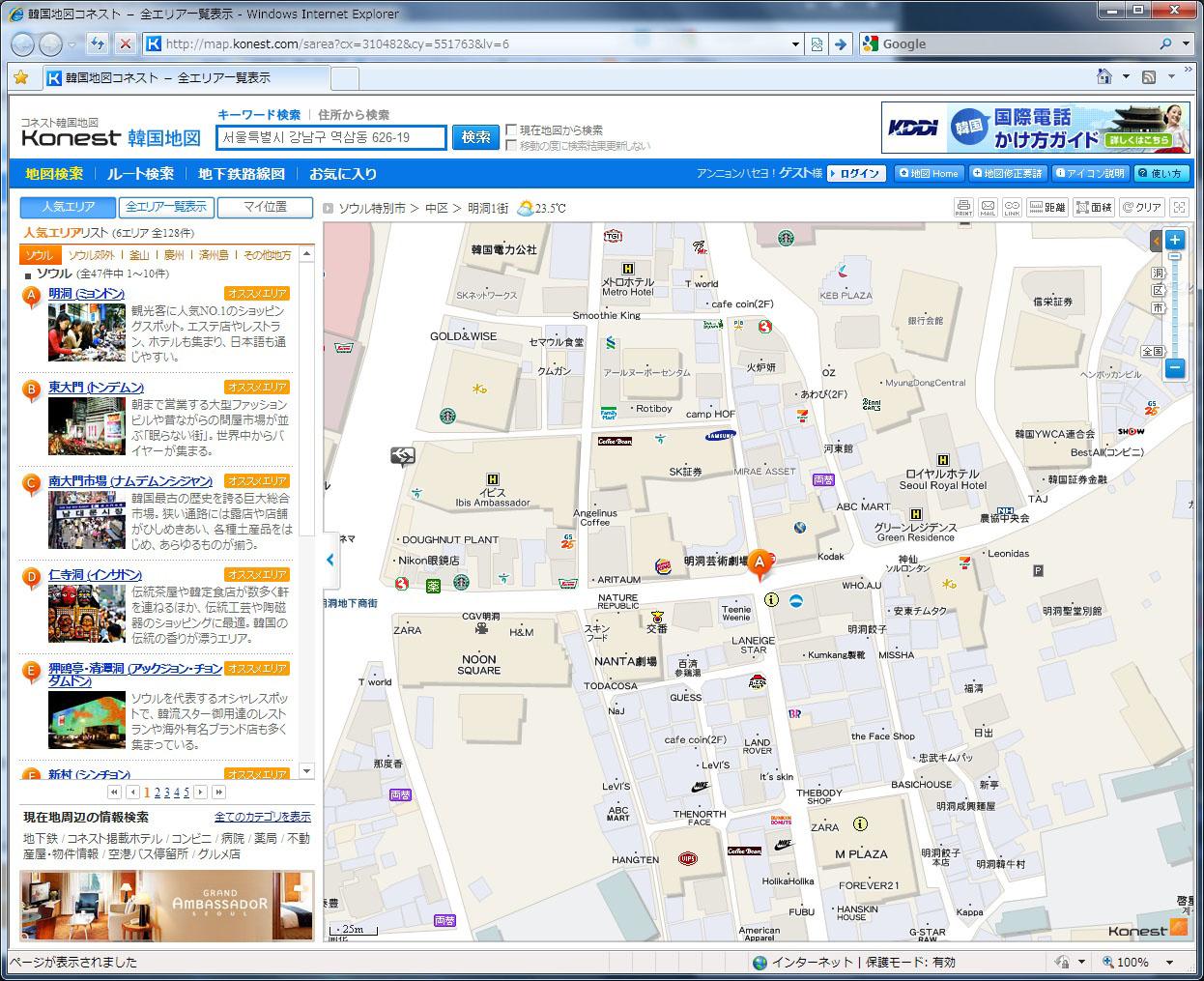1204x981 pixels.
Task: Open recent pages dropdown next to Forward
Action: click(x=72, y=43)
